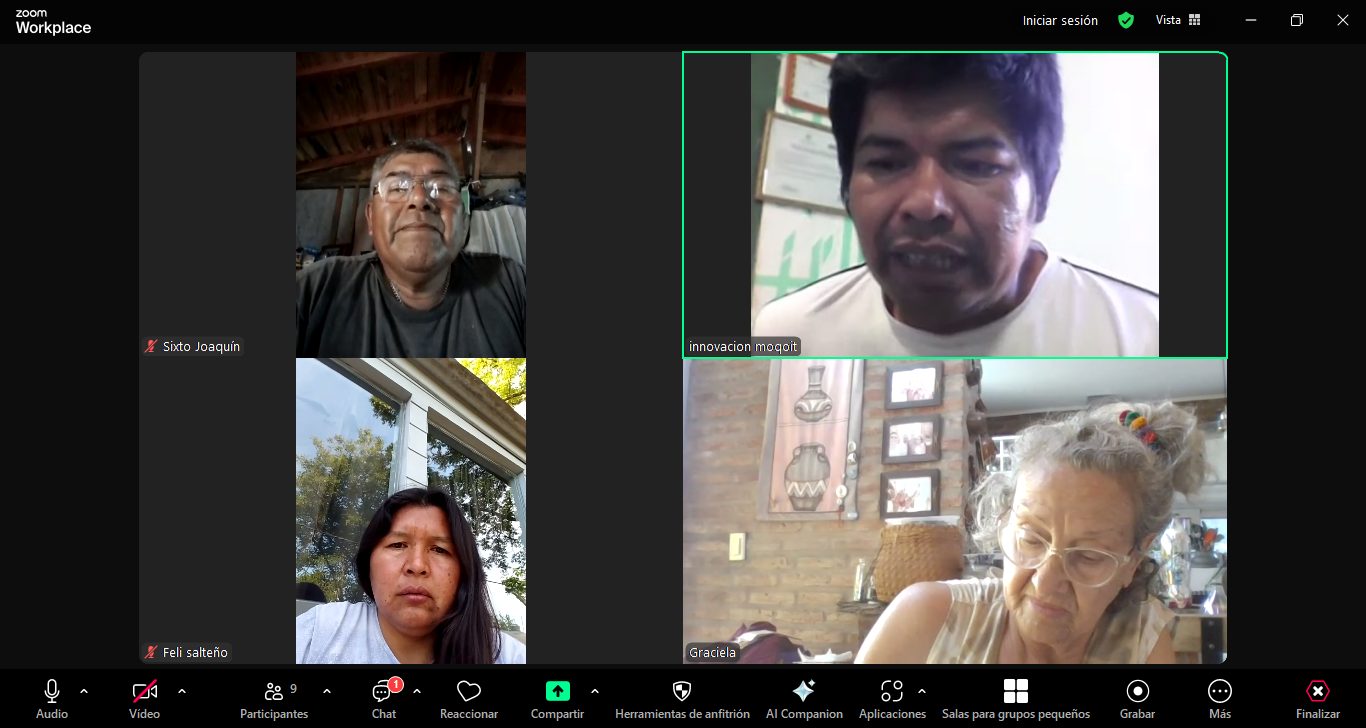
Task: Open Herramientas de anfitrión shield icon
Action: click(x=682, y=692)
